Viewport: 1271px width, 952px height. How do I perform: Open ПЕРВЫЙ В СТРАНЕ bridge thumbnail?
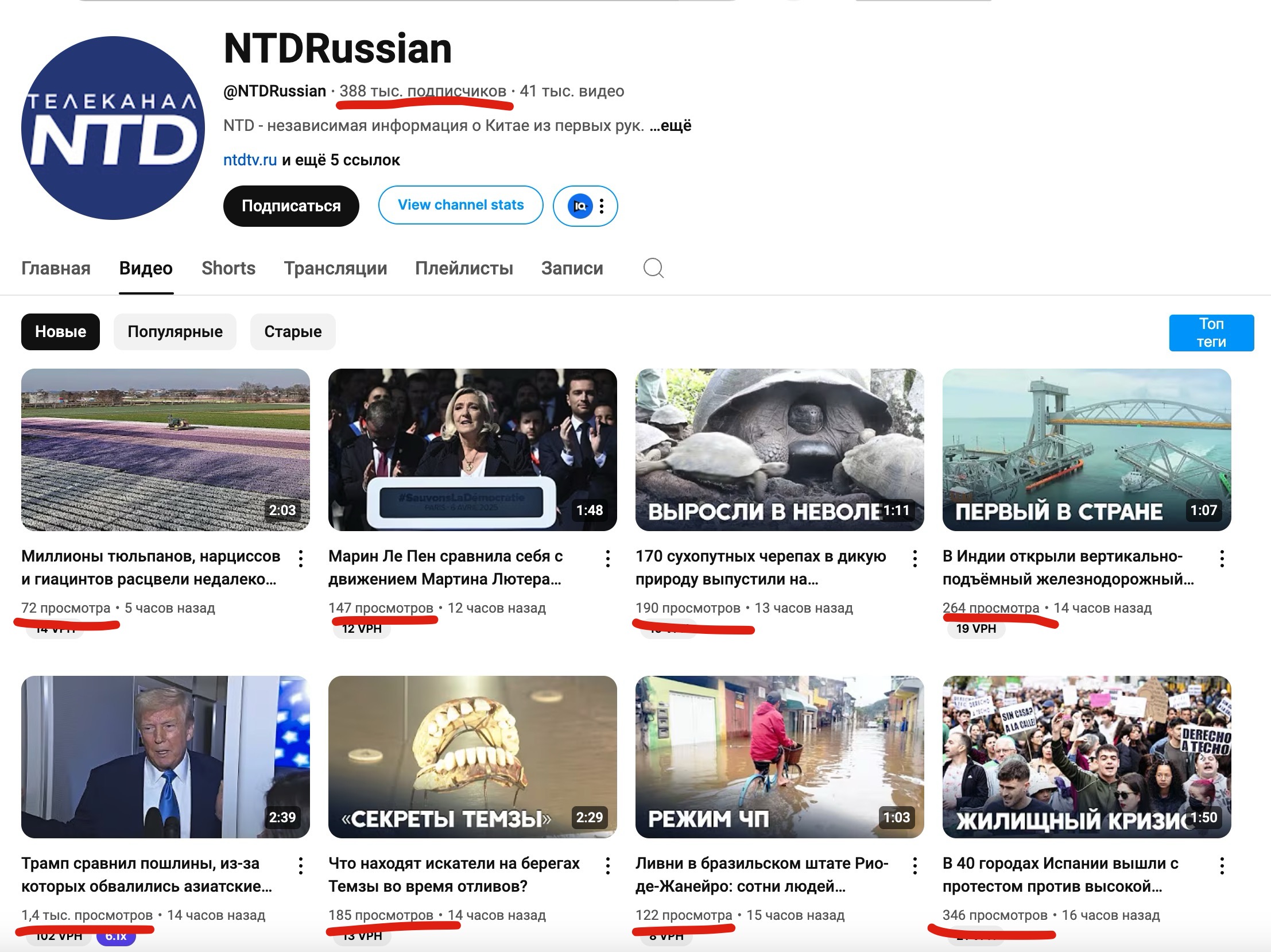pos(1087,449)
